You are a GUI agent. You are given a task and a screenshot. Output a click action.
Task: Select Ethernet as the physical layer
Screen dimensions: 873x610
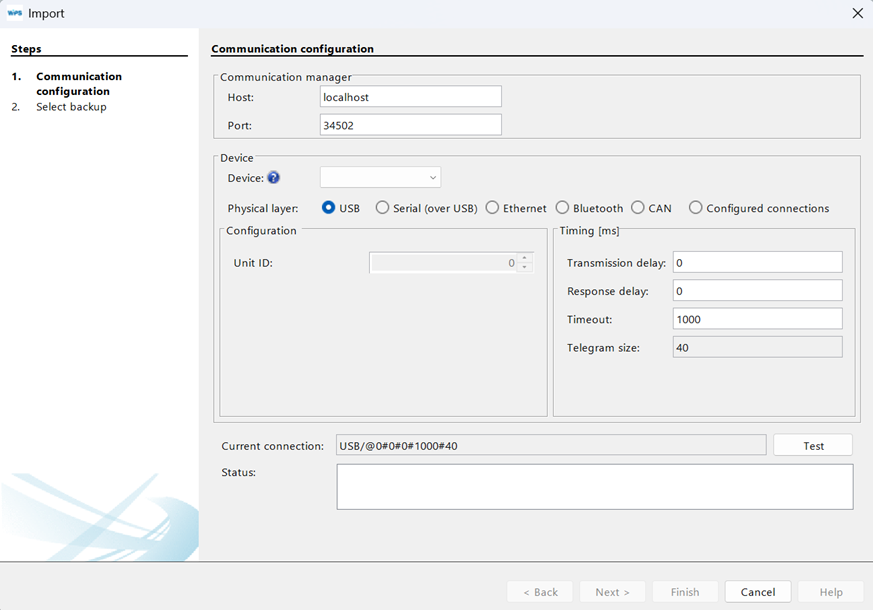[x=492, y=207]
